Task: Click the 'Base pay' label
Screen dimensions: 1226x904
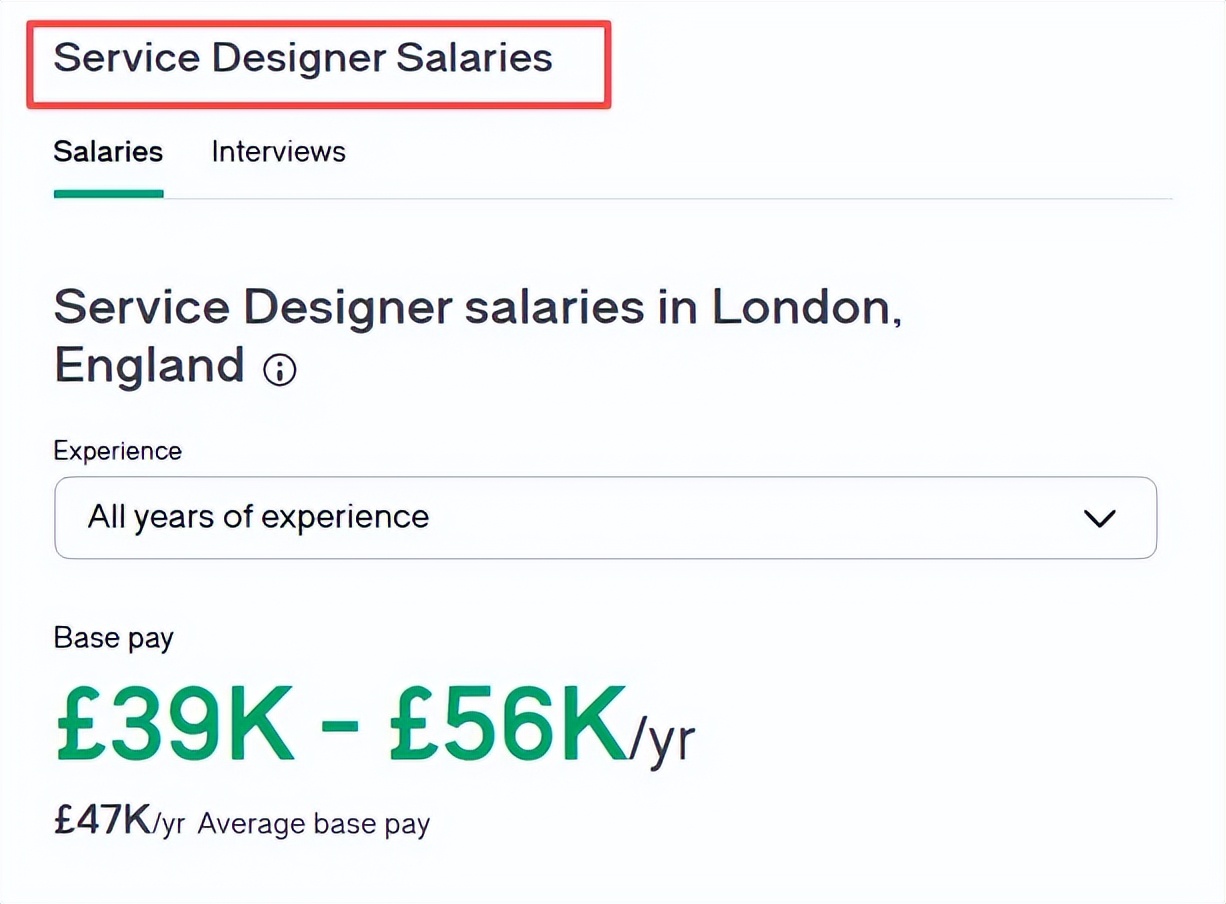Action: (113, 638)
